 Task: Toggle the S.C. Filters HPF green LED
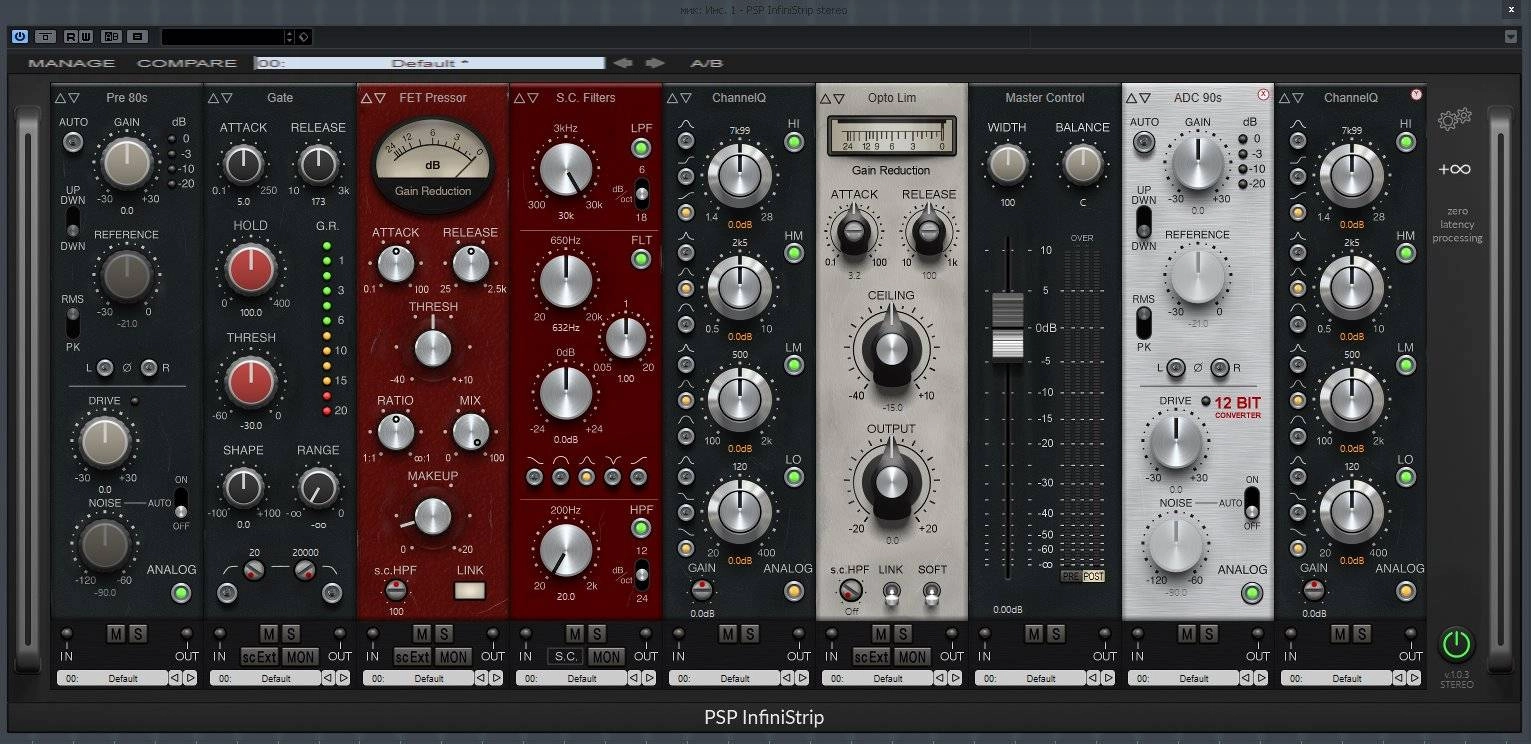(641, 528)
